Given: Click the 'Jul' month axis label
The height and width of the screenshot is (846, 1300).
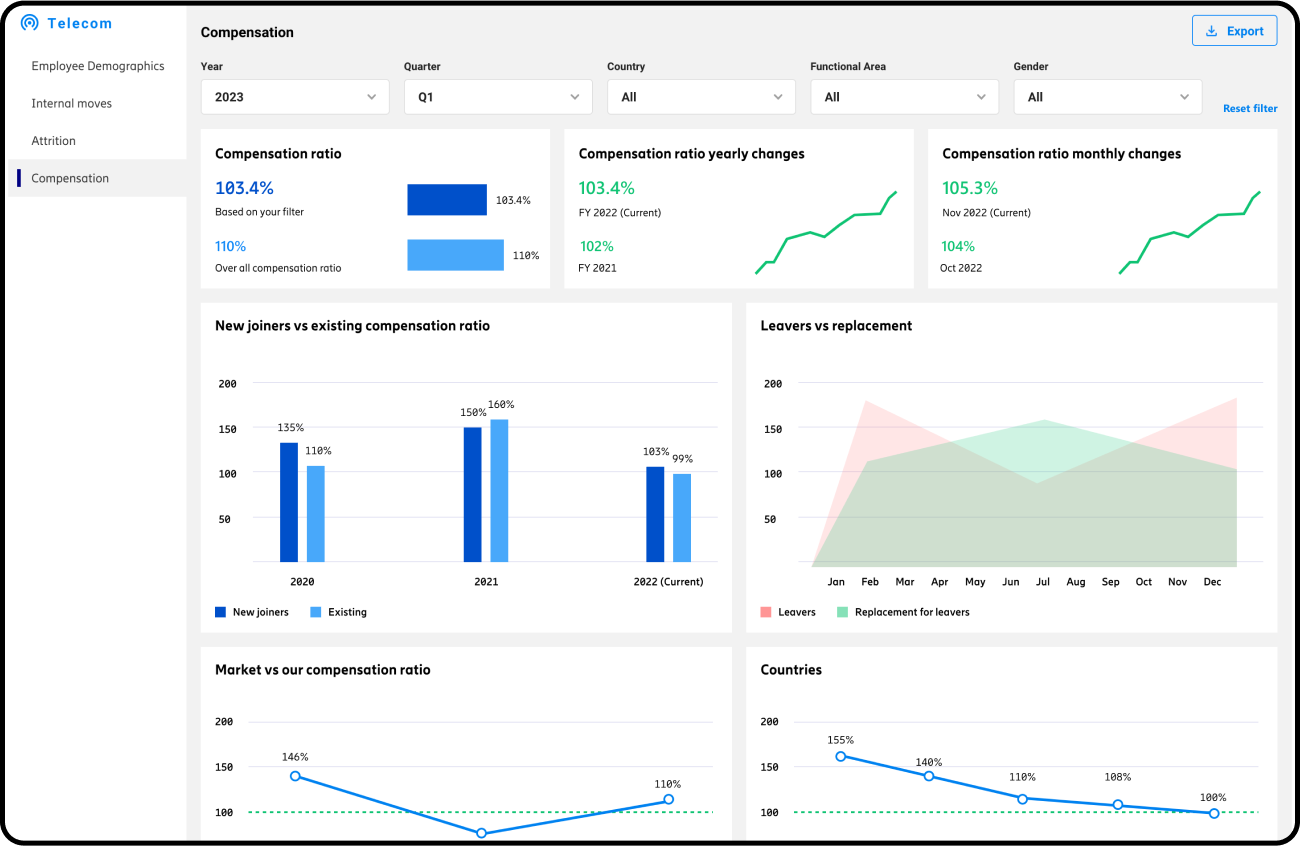Looking at the screenshot, I should [x=1042, y=582].
